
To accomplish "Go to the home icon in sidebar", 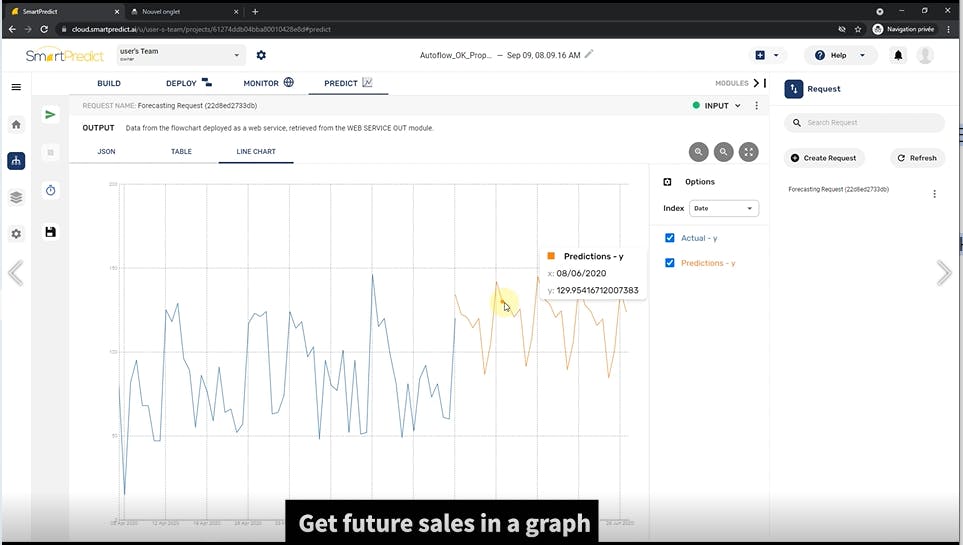I will 16,124.
